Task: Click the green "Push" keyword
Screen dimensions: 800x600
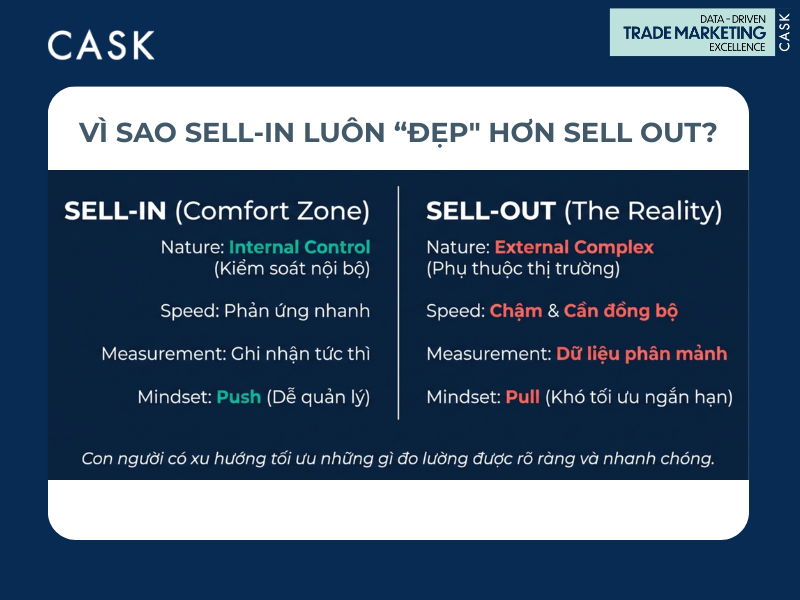Action: [238, 397]
